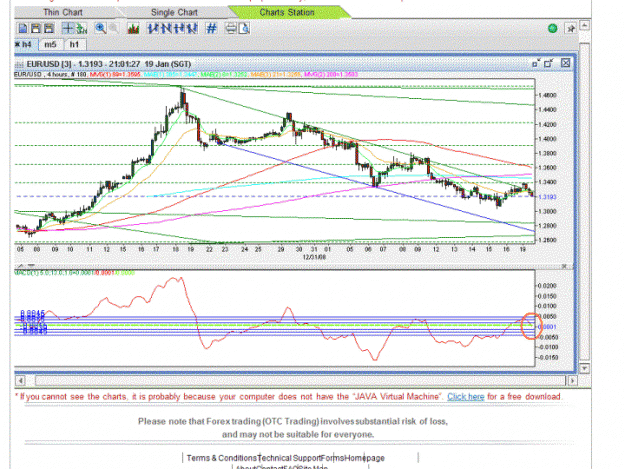Click the horizontal scrollbar right arrow
The width and height of the screenshot is (625, 469).
click(x=572, y=381)
